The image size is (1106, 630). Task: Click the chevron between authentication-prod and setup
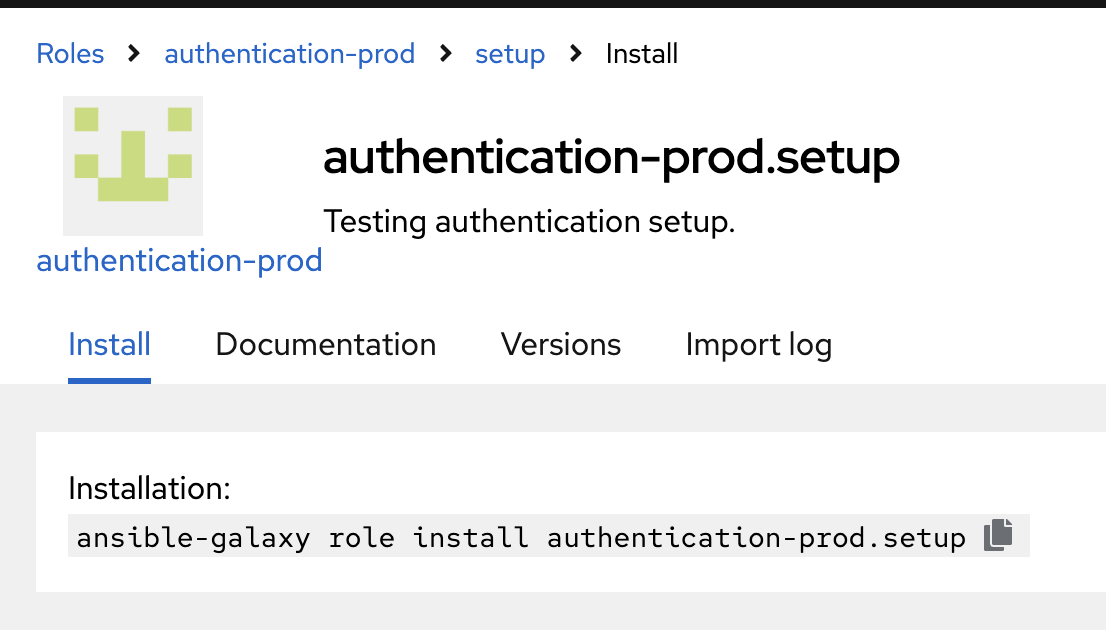pyautogui.click(x=445, y=53)
